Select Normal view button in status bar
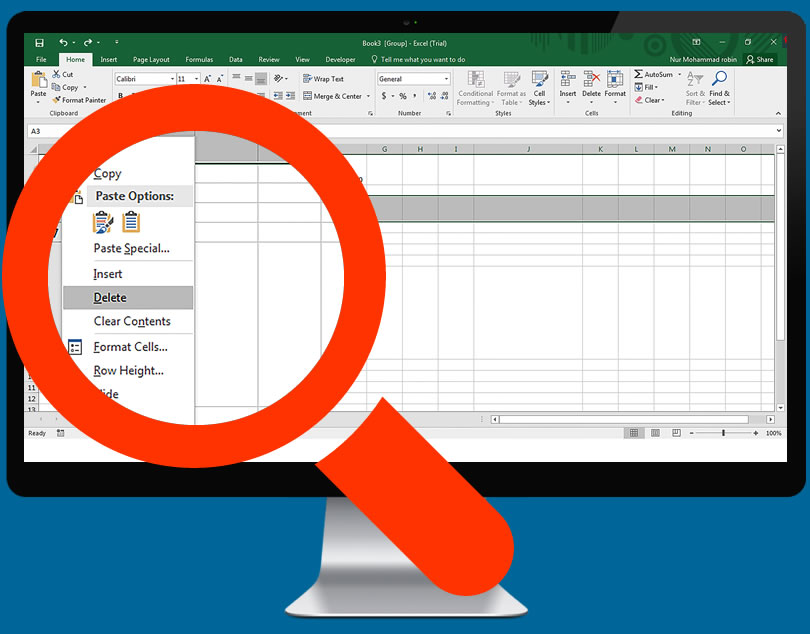Viewport: 810px width, 634px height. (634, 433)
